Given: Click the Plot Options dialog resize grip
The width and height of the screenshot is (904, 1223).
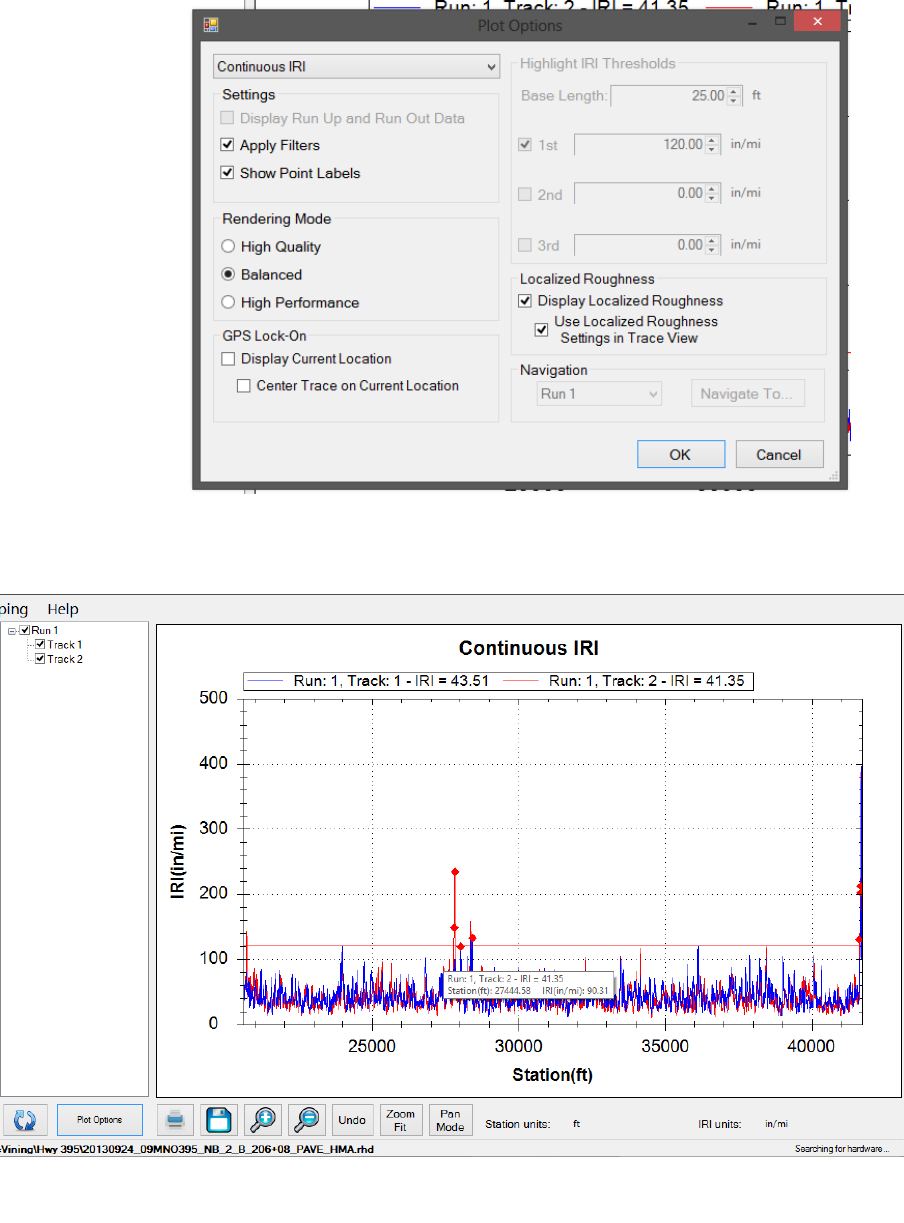Looking at the screenshot, I should (x=832, y=477).
